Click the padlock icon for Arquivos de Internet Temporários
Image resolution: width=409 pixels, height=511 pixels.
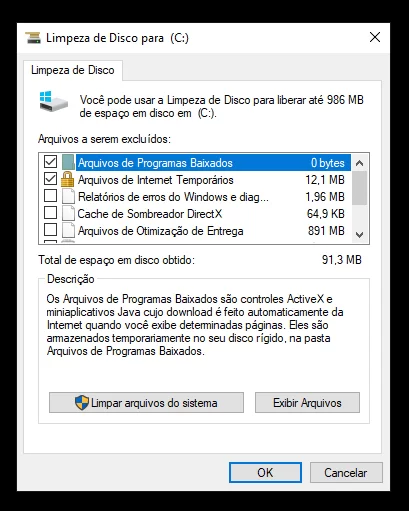click(67, 179)
